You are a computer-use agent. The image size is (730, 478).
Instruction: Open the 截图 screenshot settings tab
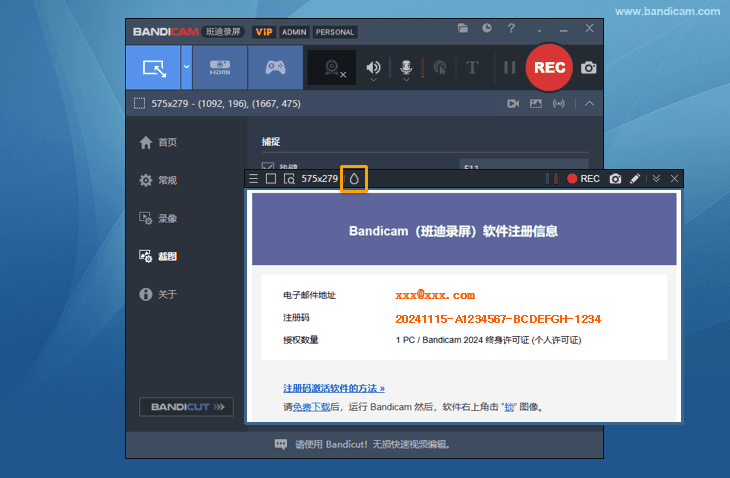pyautogui.click(x=158, y=256)
